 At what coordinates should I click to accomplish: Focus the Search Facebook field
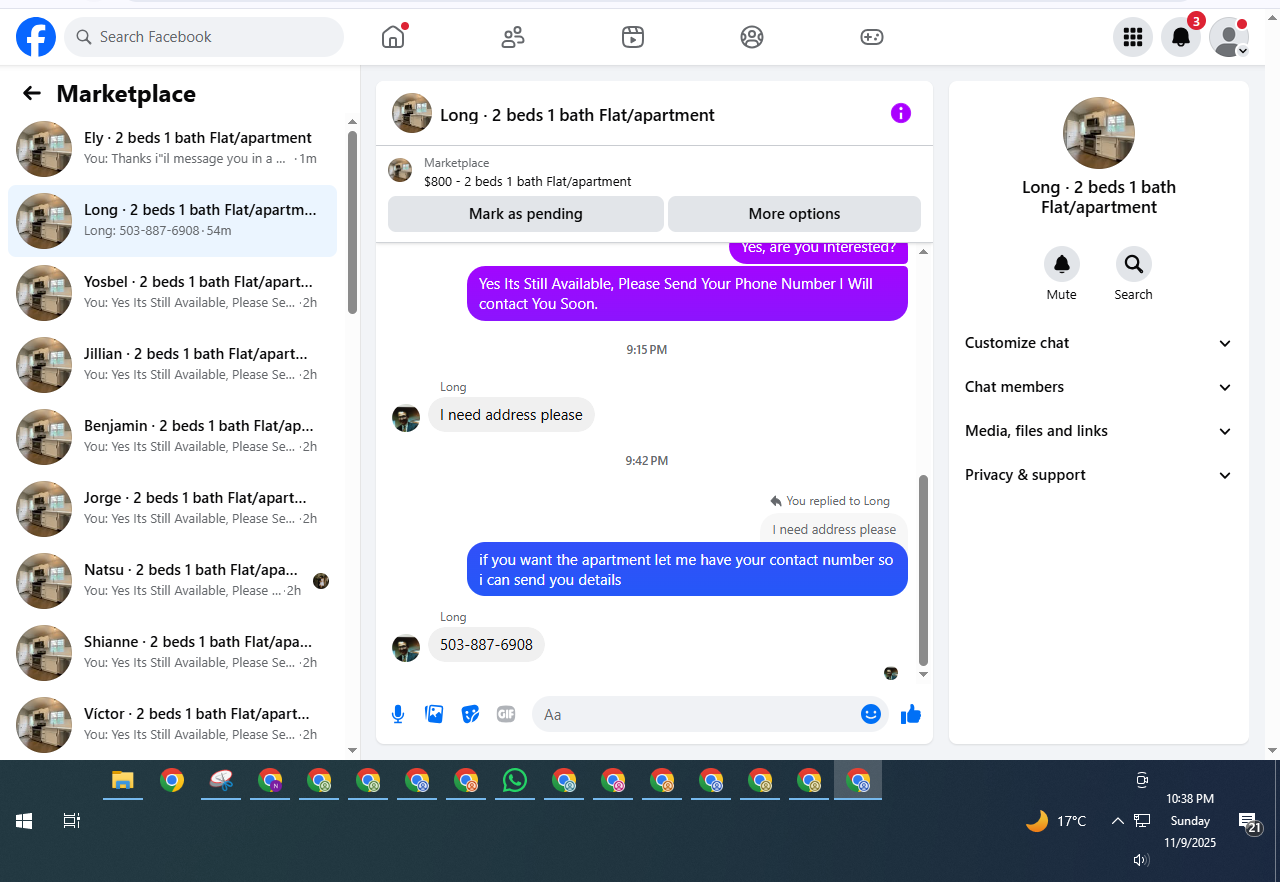[x=204, y=37]
